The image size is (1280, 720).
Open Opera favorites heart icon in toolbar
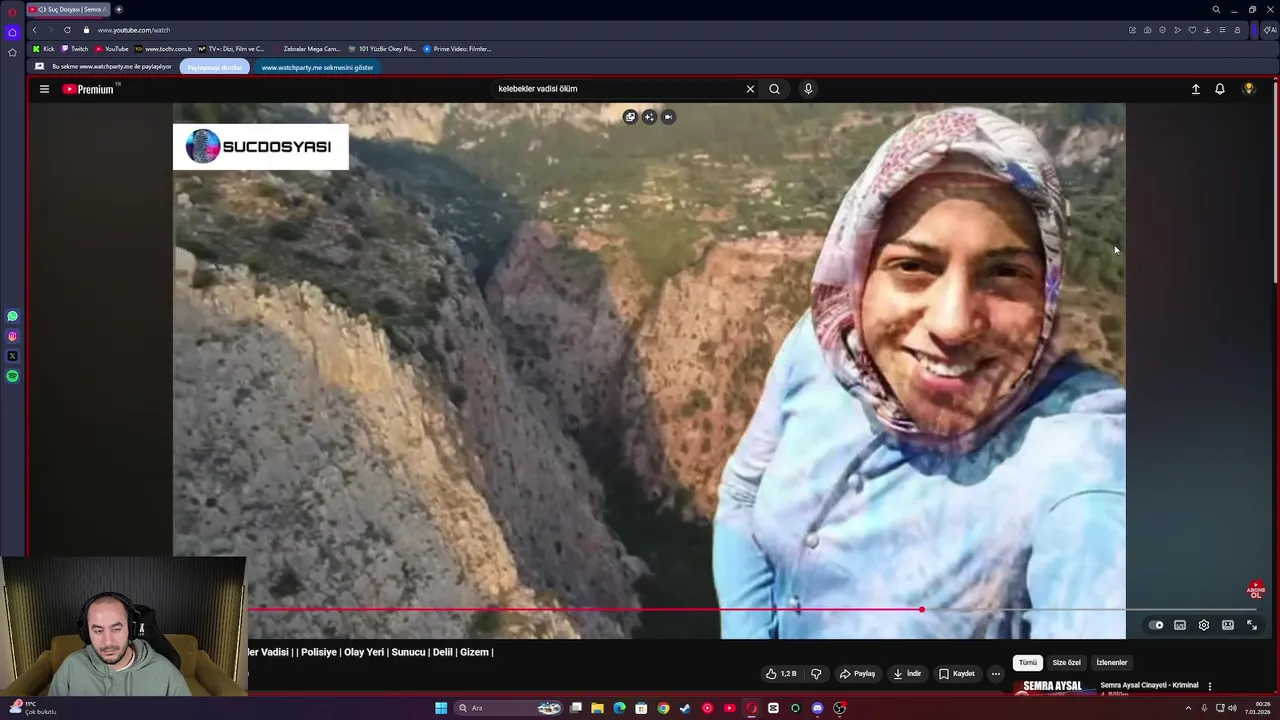[x=1192, y=30]
